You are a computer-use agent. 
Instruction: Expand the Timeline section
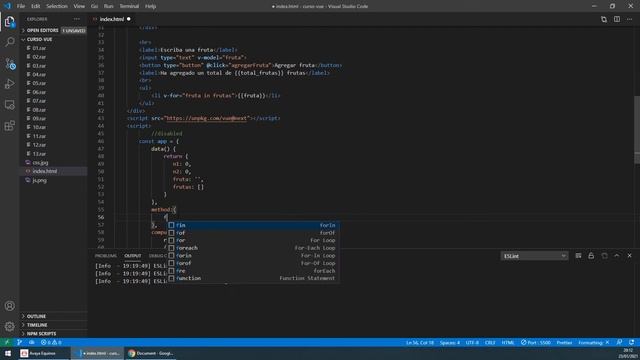tap(54, 325)
